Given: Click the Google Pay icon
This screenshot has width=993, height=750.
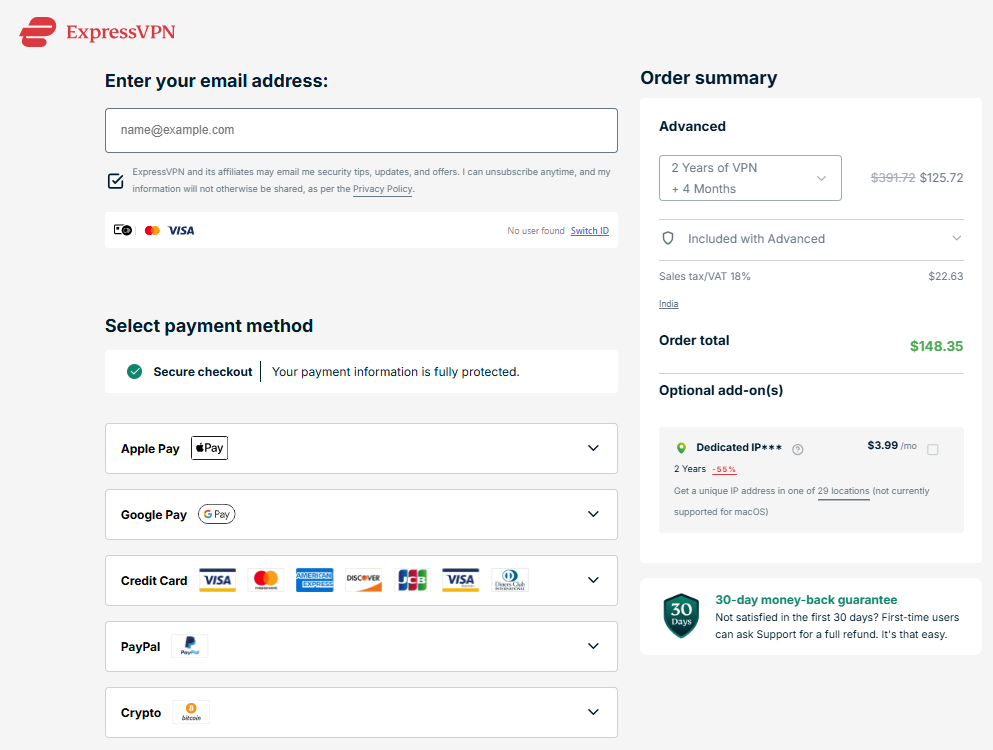Looking at the screenshot, I should pos(216,514).
